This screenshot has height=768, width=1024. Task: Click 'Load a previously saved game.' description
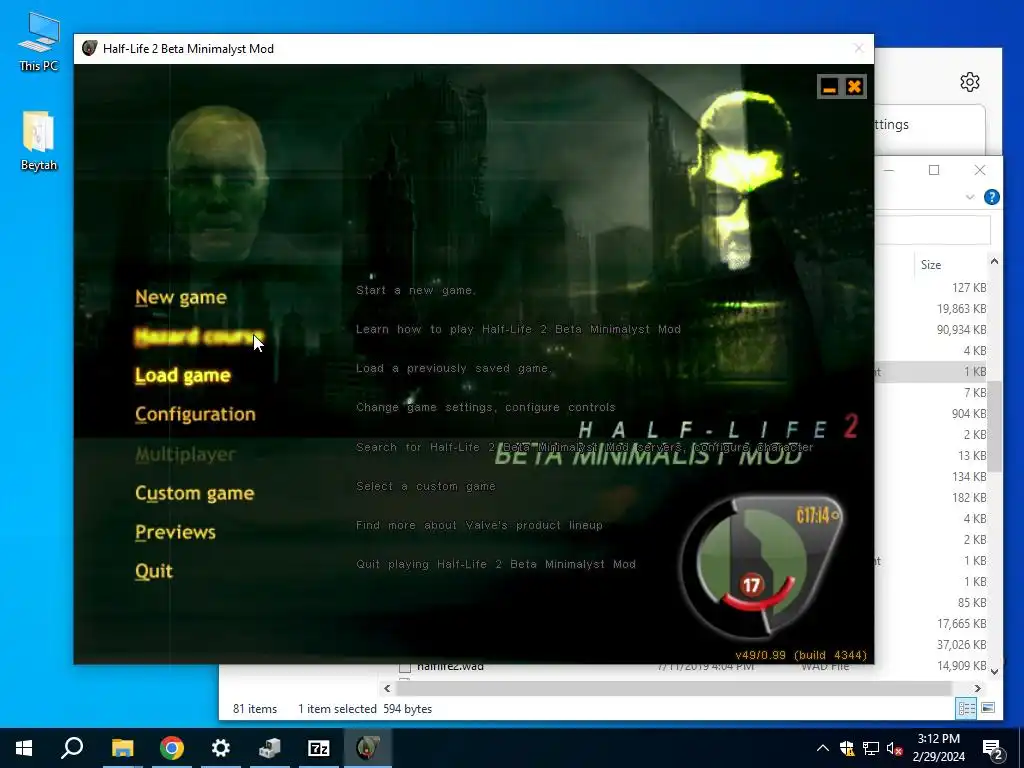click(x=454, y=368)
